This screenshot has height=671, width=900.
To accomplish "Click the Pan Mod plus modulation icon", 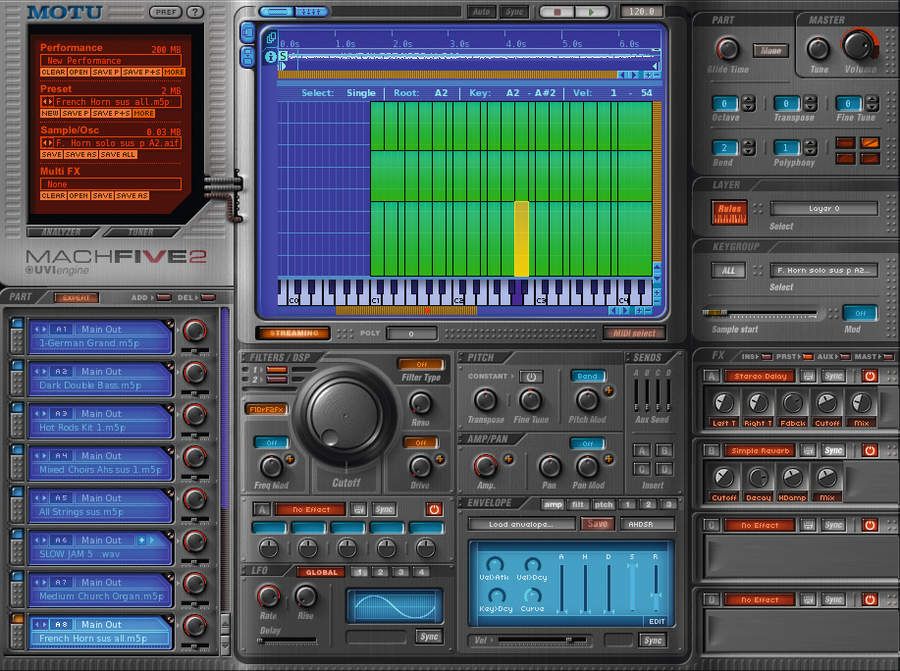I will click(x=608, y=459).
